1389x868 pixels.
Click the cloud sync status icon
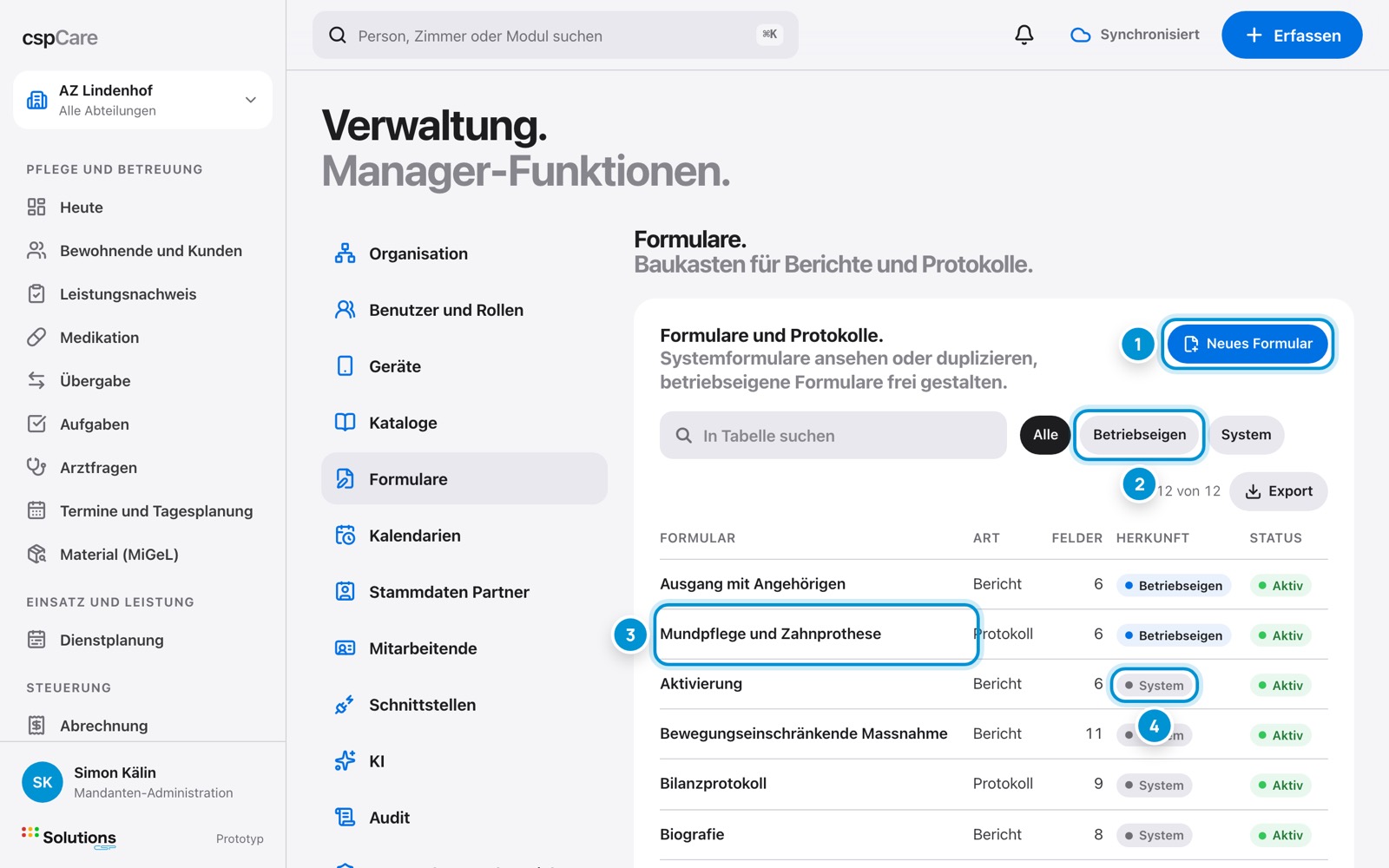click(x=1080, y=35)
